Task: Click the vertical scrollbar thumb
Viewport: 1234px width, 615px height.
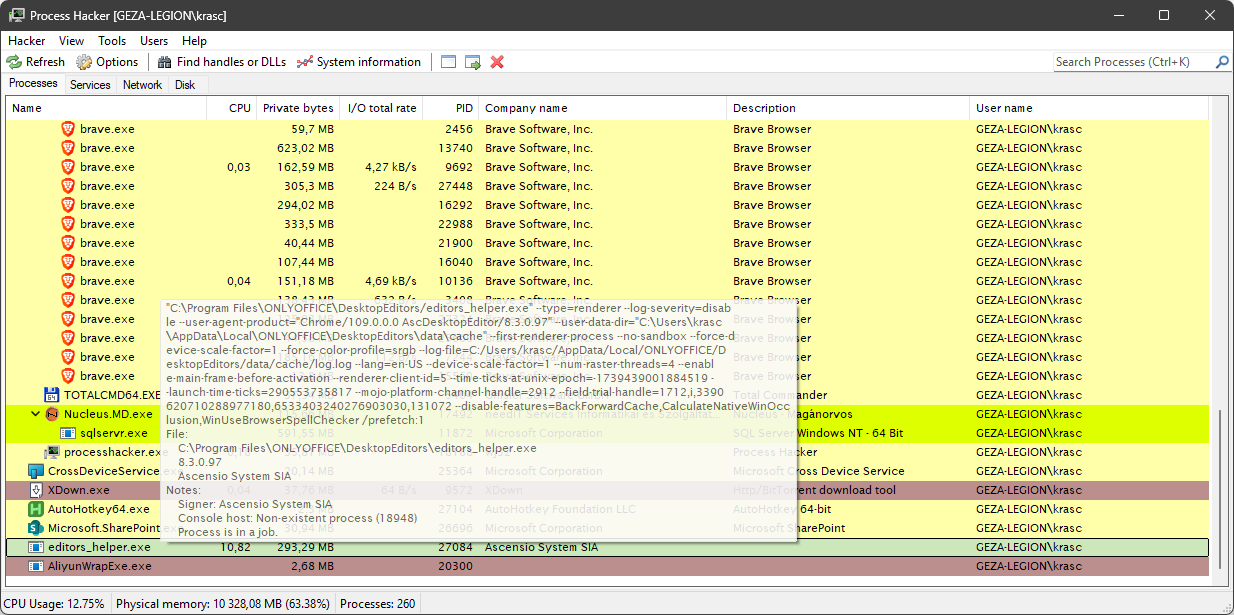Action: pos(1218,491)
